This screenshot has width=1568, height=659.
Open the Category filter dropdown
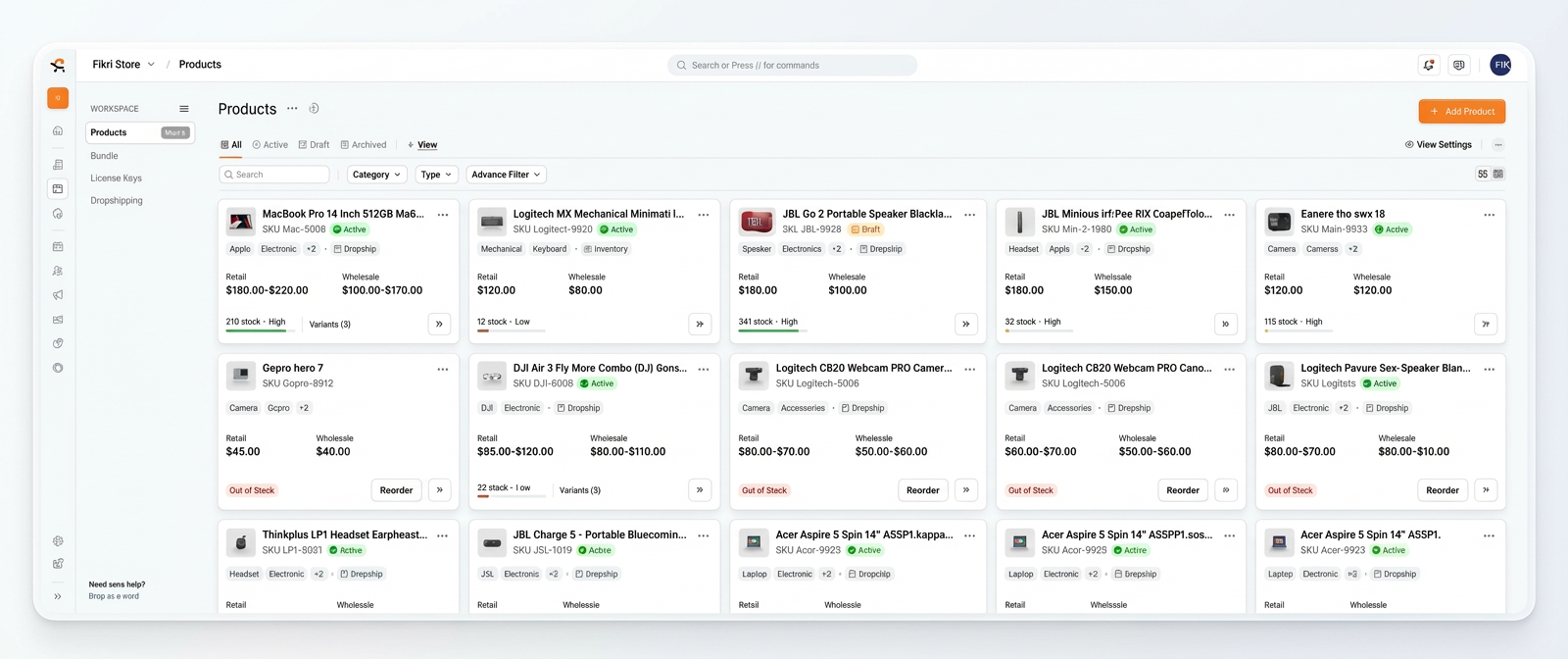tap(376, 175)
